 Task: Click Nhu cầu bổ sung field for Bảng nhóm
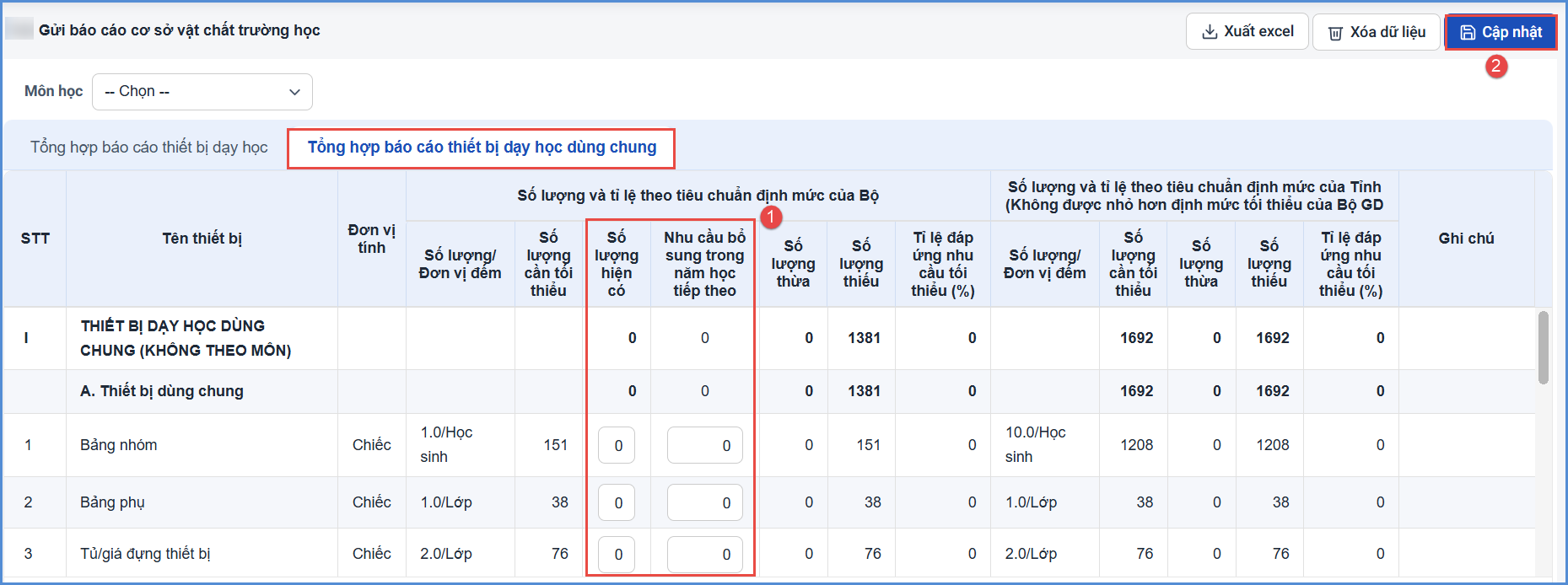[x=705, y=445]
